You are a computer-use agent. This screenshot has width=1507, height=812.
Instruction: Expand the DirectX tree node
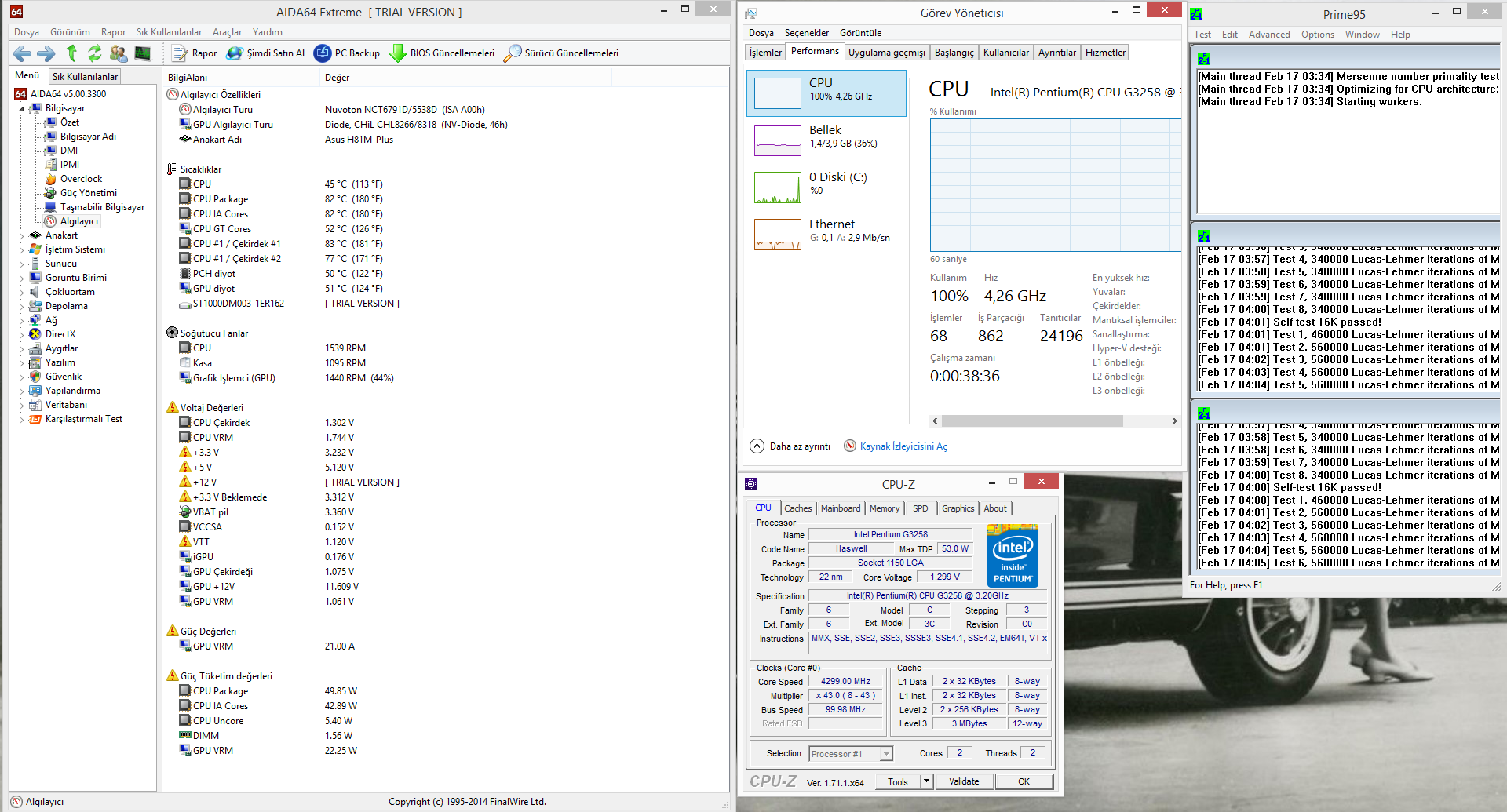21,334
